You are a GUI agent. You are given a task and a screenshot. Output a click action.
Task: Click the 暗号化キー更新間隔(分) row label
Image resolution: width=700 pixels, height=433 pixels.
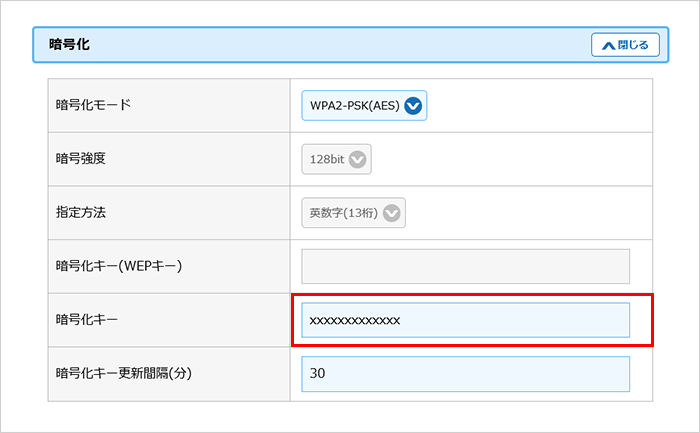pos(123,373)
